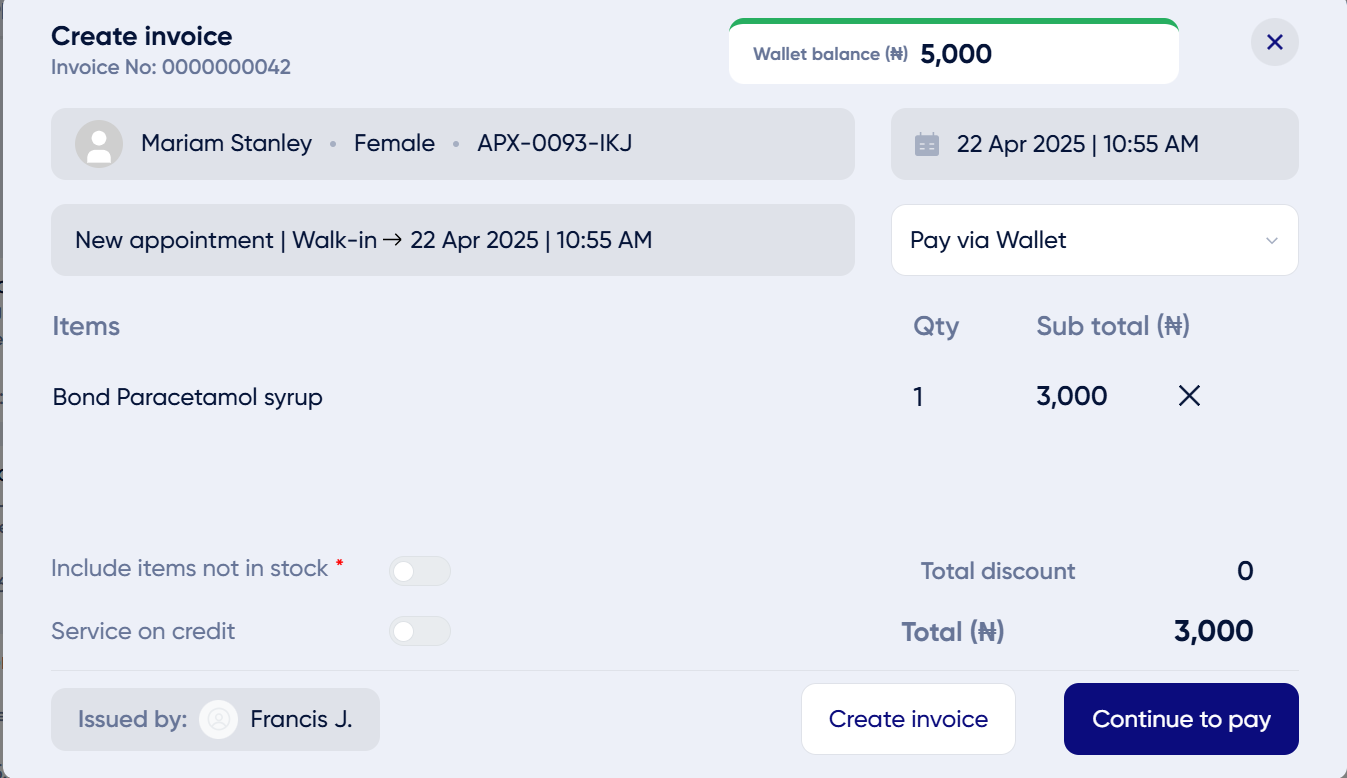The height and width of the screenshot is (778, 1347).
Task: Select the invoice date field
Action: 1095,144
